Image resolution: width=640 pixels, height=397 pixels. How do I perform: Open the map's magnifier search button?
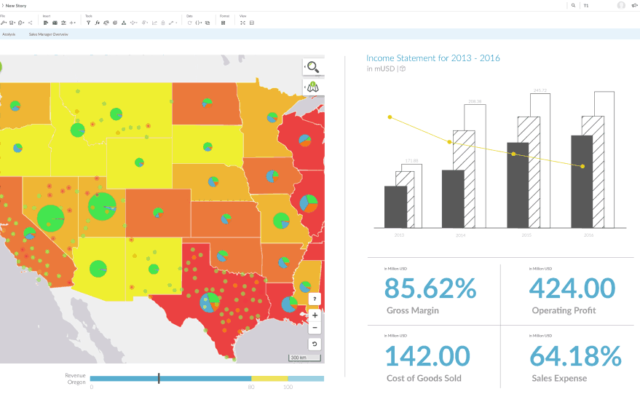coord(313,67)
